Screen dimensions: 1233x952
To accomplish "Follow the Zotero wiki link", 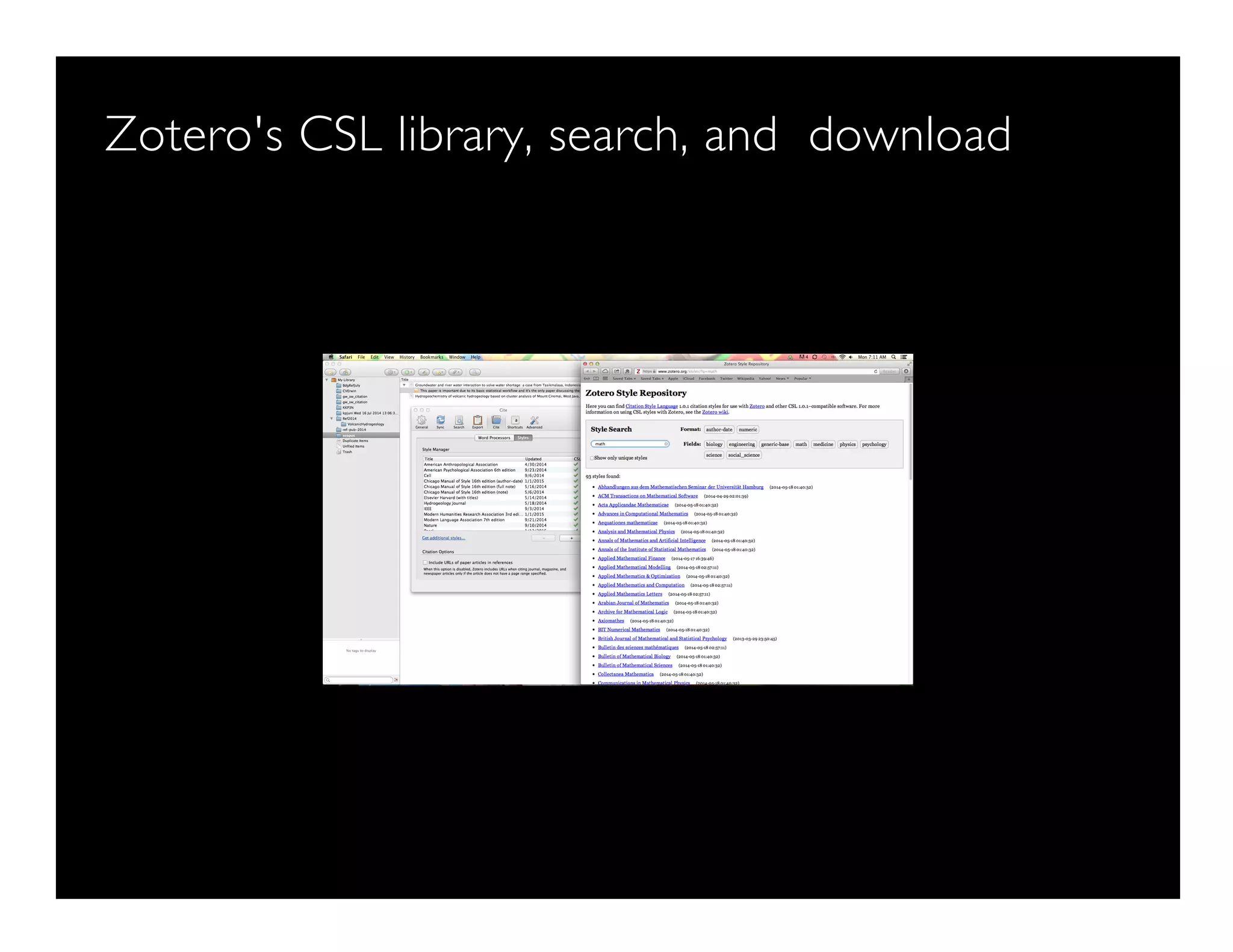I will 715,412.
